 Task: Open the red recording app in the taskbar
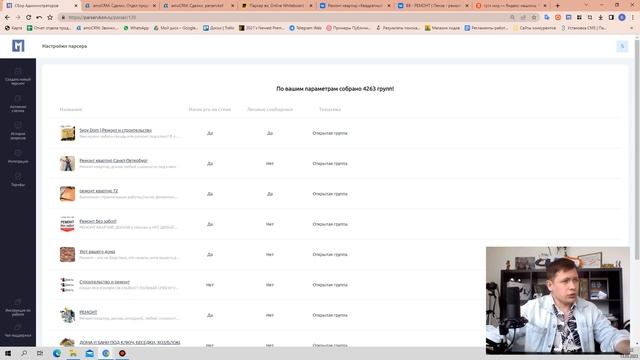point(122,353)
